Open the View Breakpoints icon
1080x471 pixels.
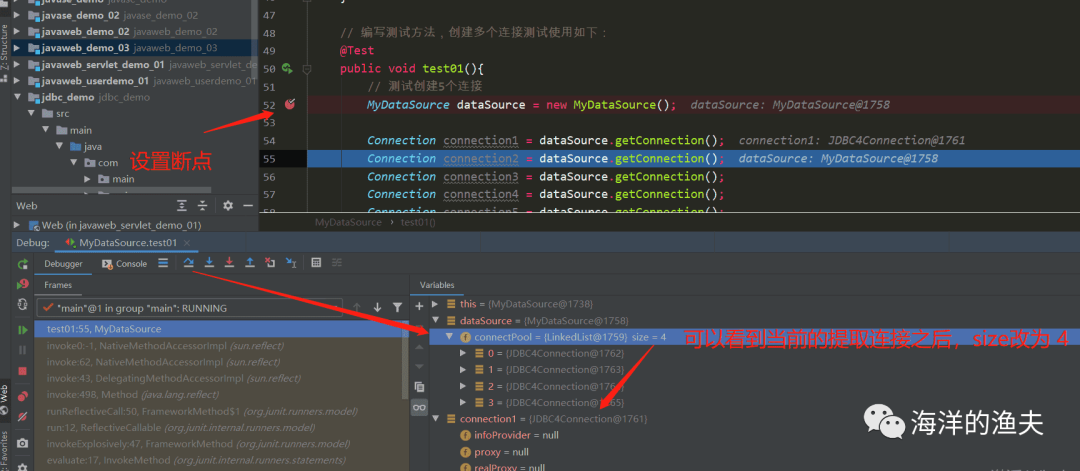point(23,396)
